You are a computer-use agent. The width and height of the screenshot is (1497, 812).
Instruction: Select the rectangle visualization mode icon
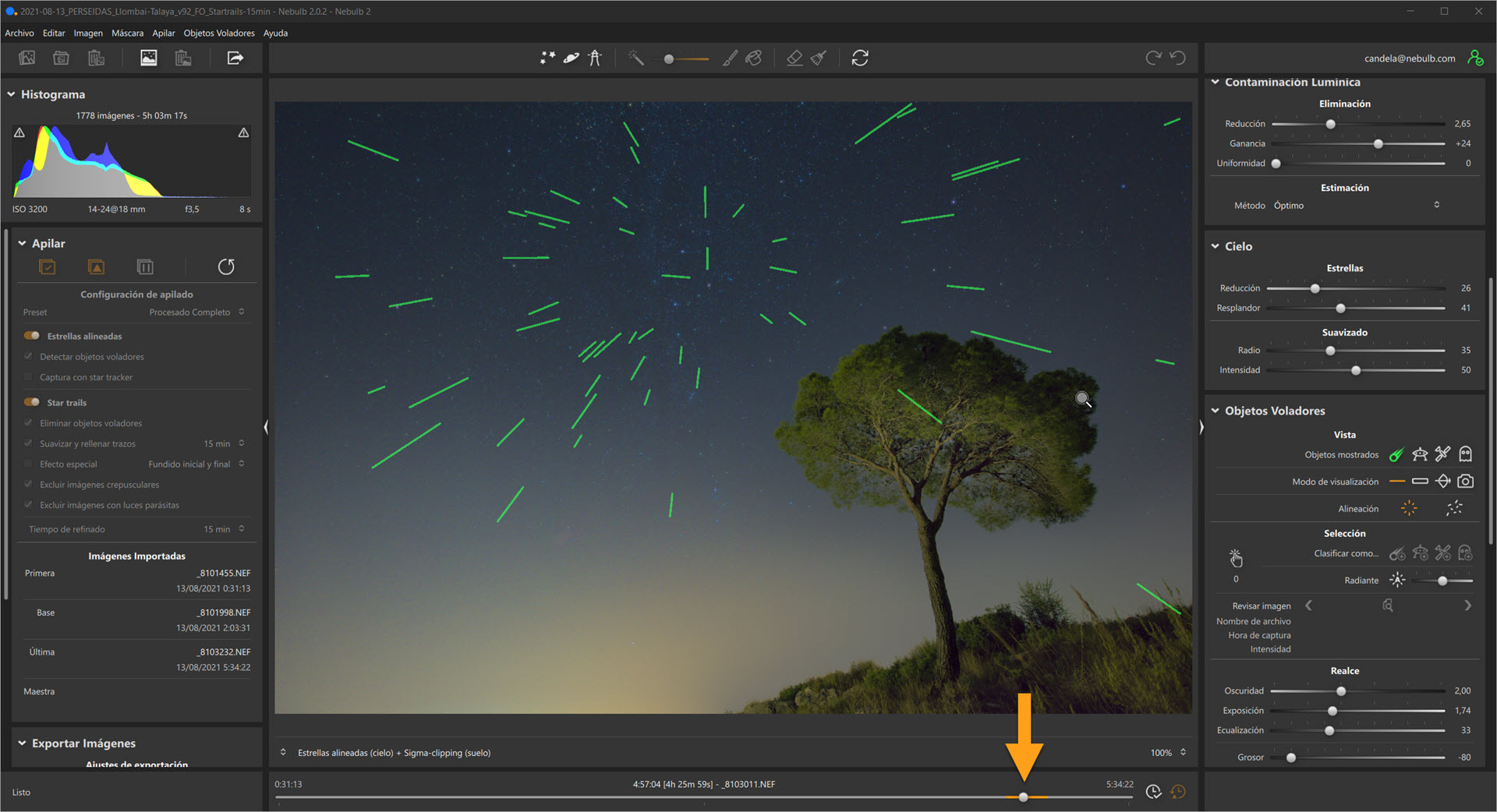[1420, 482]
